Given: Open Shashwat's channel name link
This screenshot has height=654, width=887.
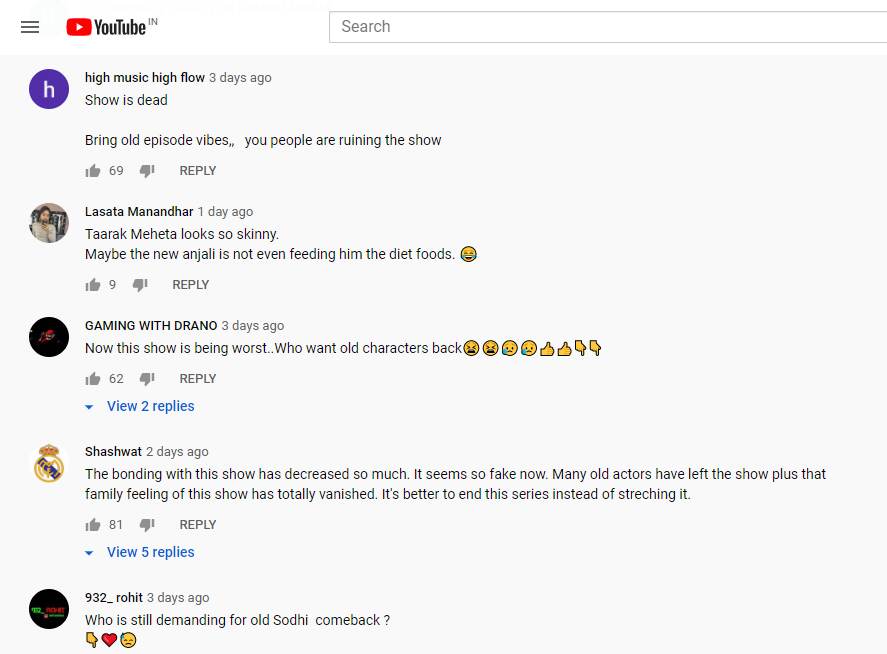Looking at the screenshot, I should 113,452.
